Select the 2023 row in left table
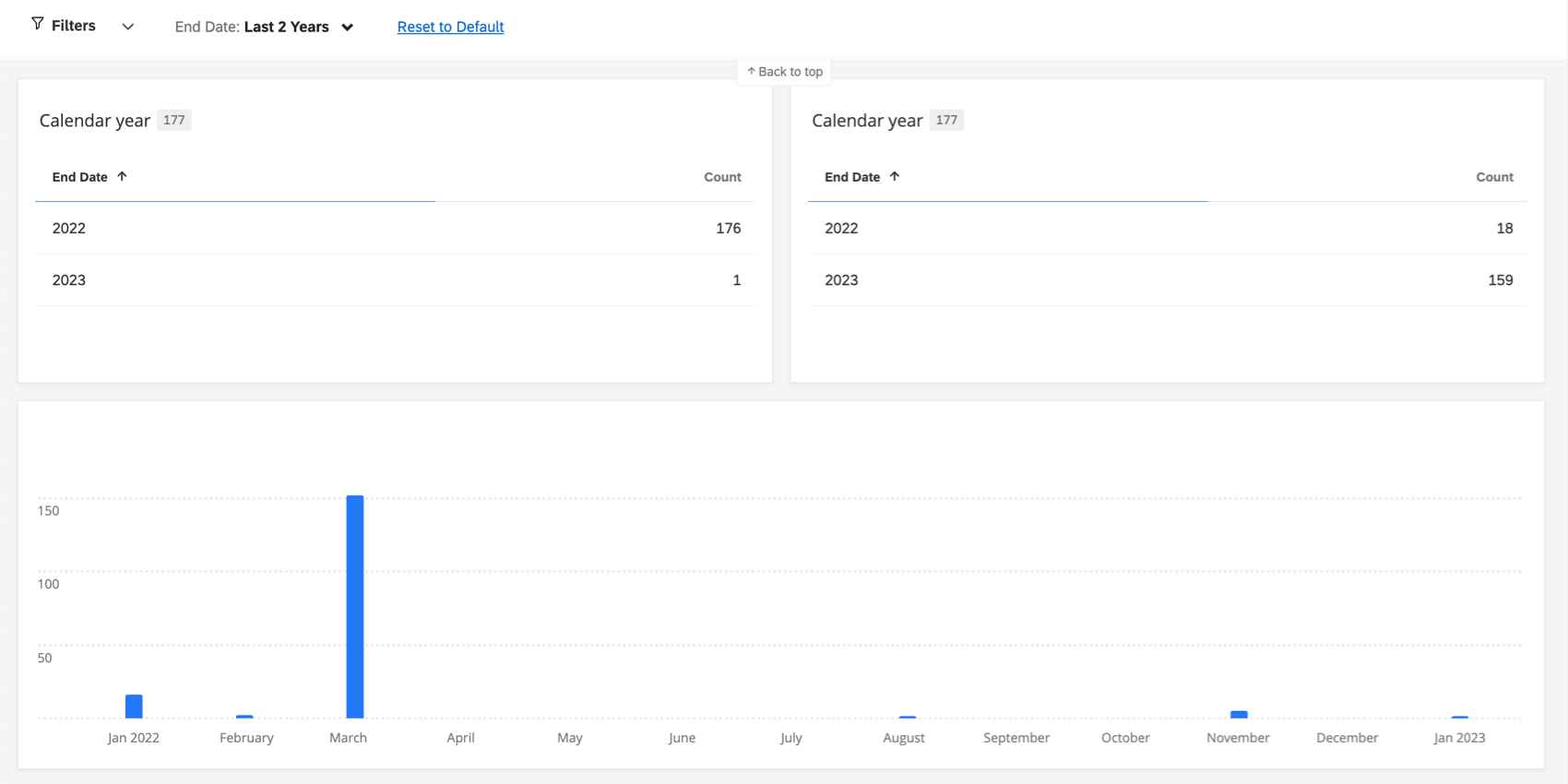Viewport: 1568px width, 784px height. point(395,280)
